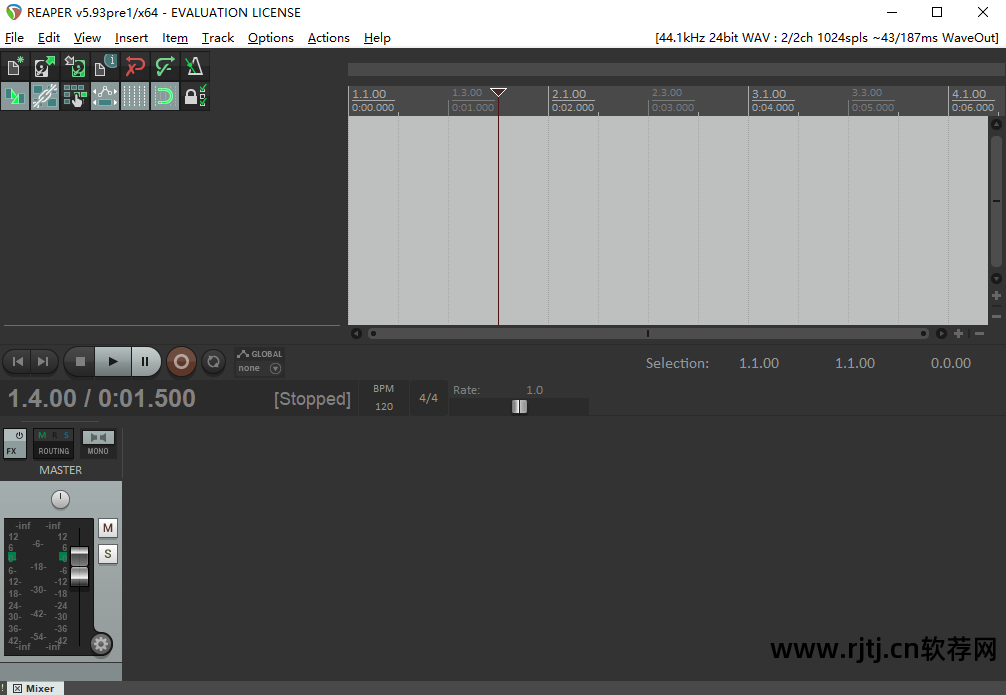This screenshot has height=695, width=1006.
Task: Open the Insert menu
Action: click(132, 38)
